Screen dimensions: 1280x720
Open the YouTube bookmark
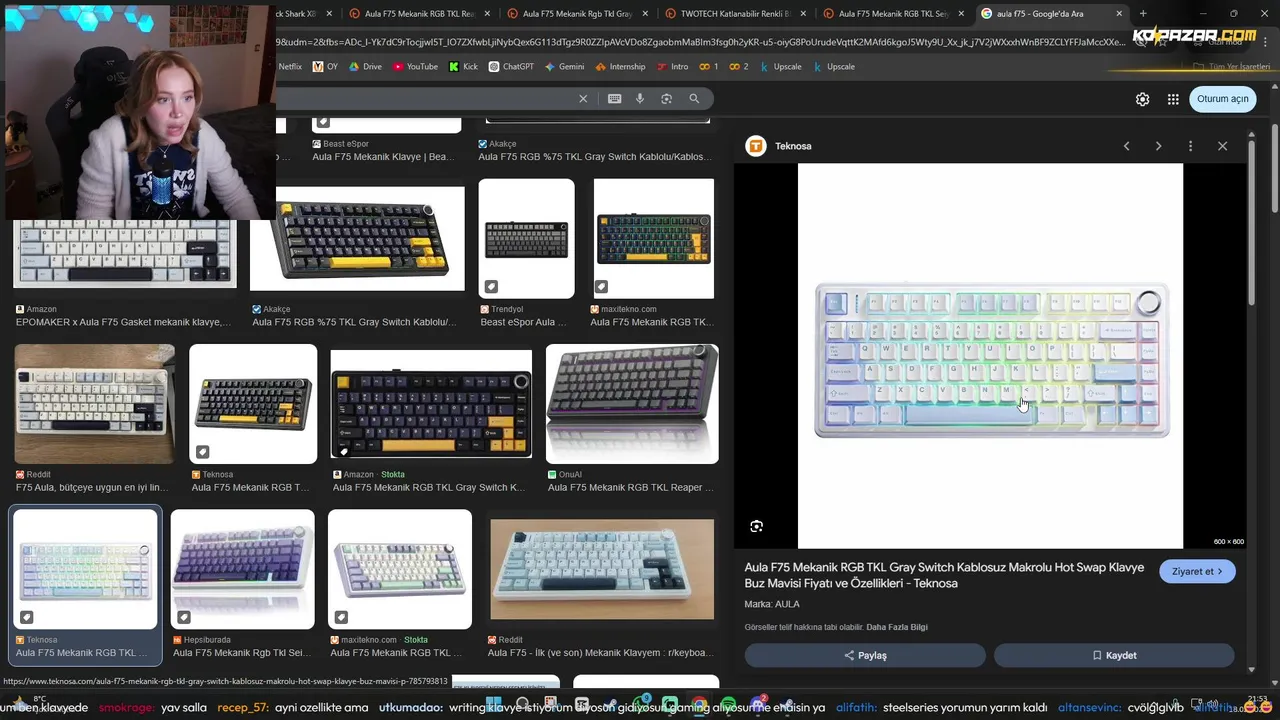pos(415,66)
